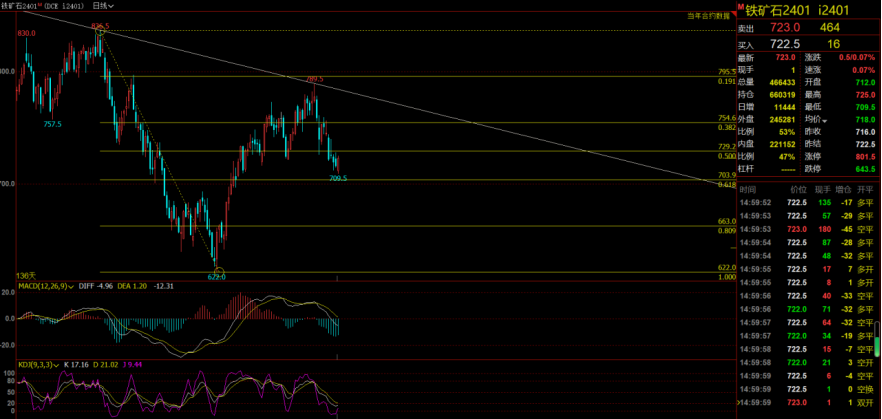The width and height of the screenshot is (882, 419).
Task: Click the Fibonacci 795.5 level label
Action: [727, 72]
